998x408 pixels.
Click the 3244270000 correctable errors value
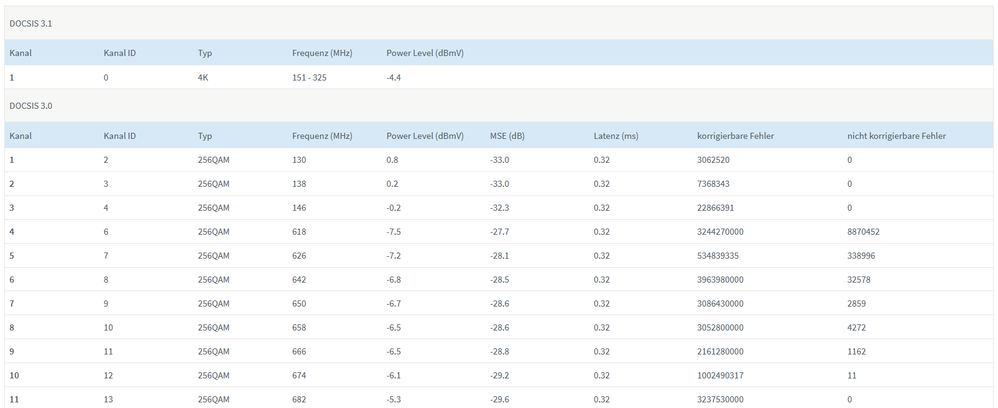pyautogui.click(x=724, y=232)
